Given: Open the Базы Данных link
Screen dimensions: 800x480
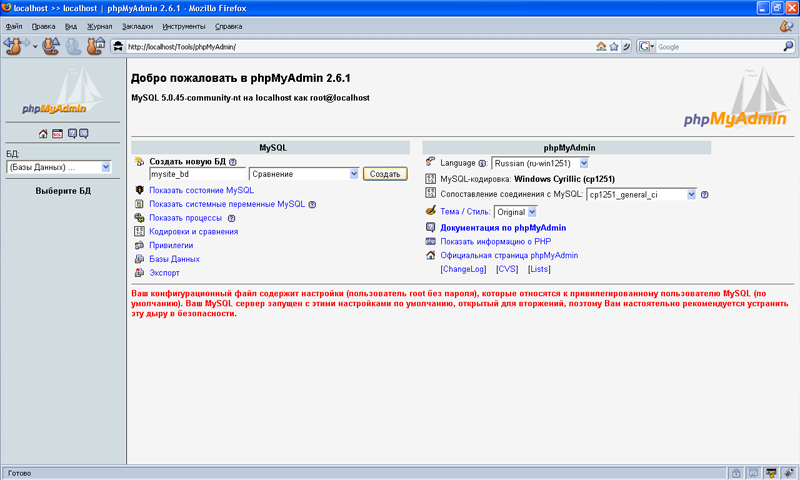Looking at the screenshot, I should pyautogui.click(x=174, y=259).
